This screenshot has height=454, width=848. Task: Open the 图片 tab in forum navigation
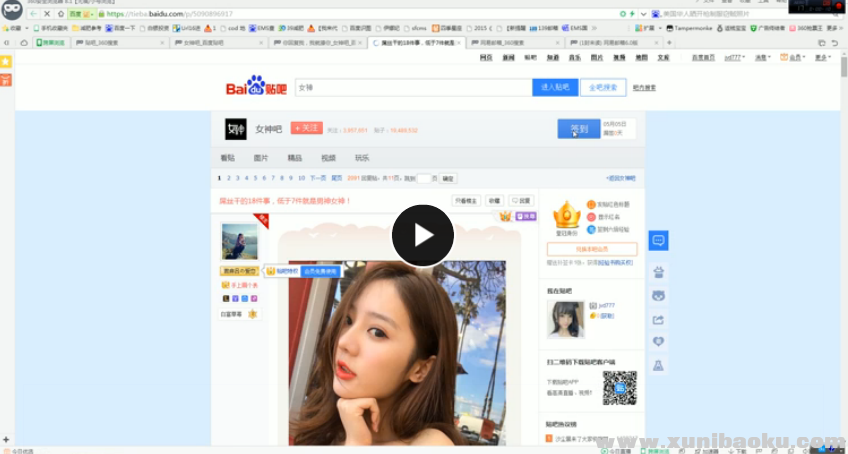[x=261, y=158]
